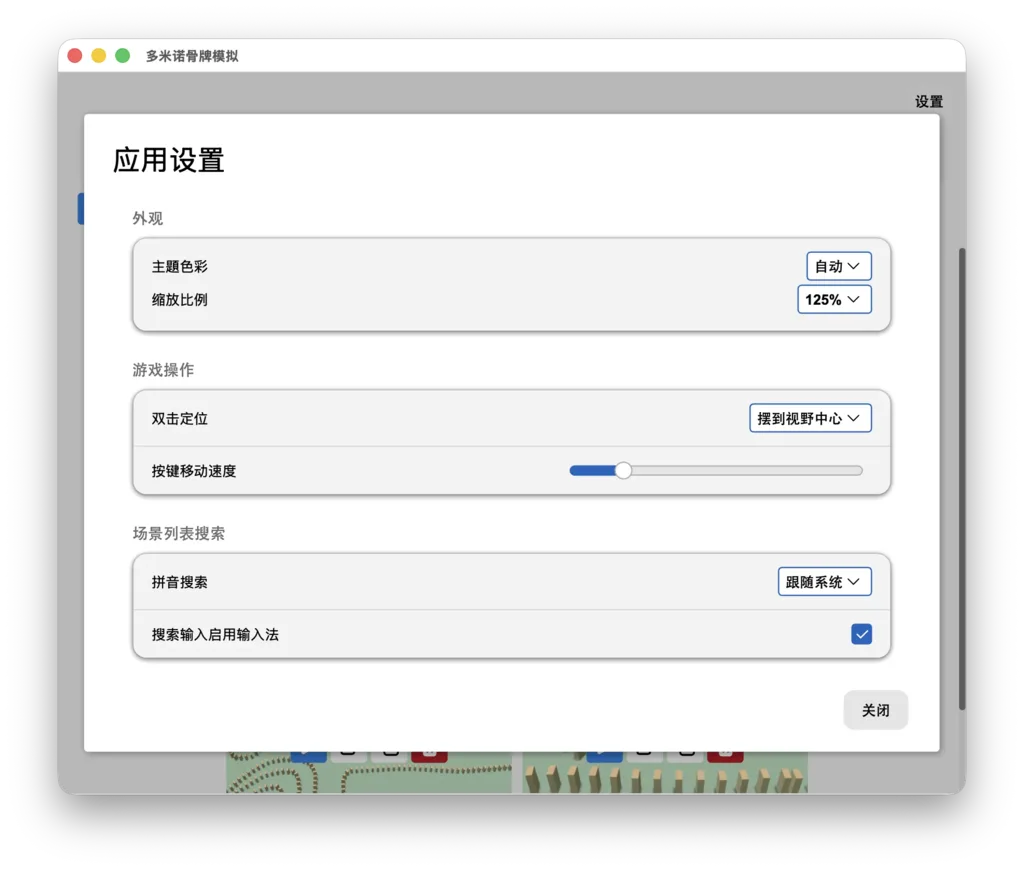The height and width of the screenshot is (871, 1024).
Task: Click the 游戏操作 section label
Action: tap(163, 370)
